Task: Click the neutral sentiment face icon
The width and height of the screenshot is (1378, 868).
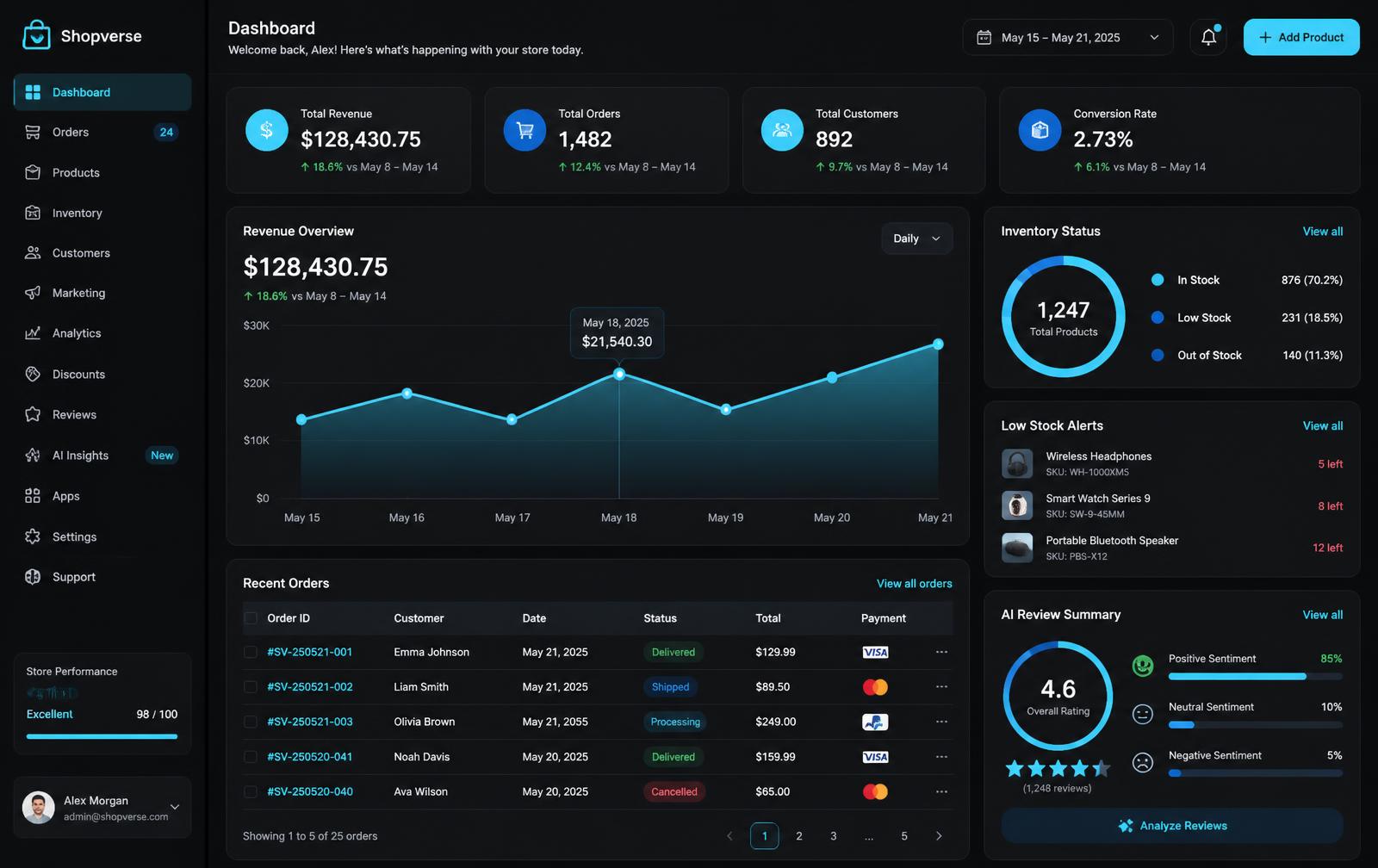Action: pyautogui.click(x=1143, y=714)
